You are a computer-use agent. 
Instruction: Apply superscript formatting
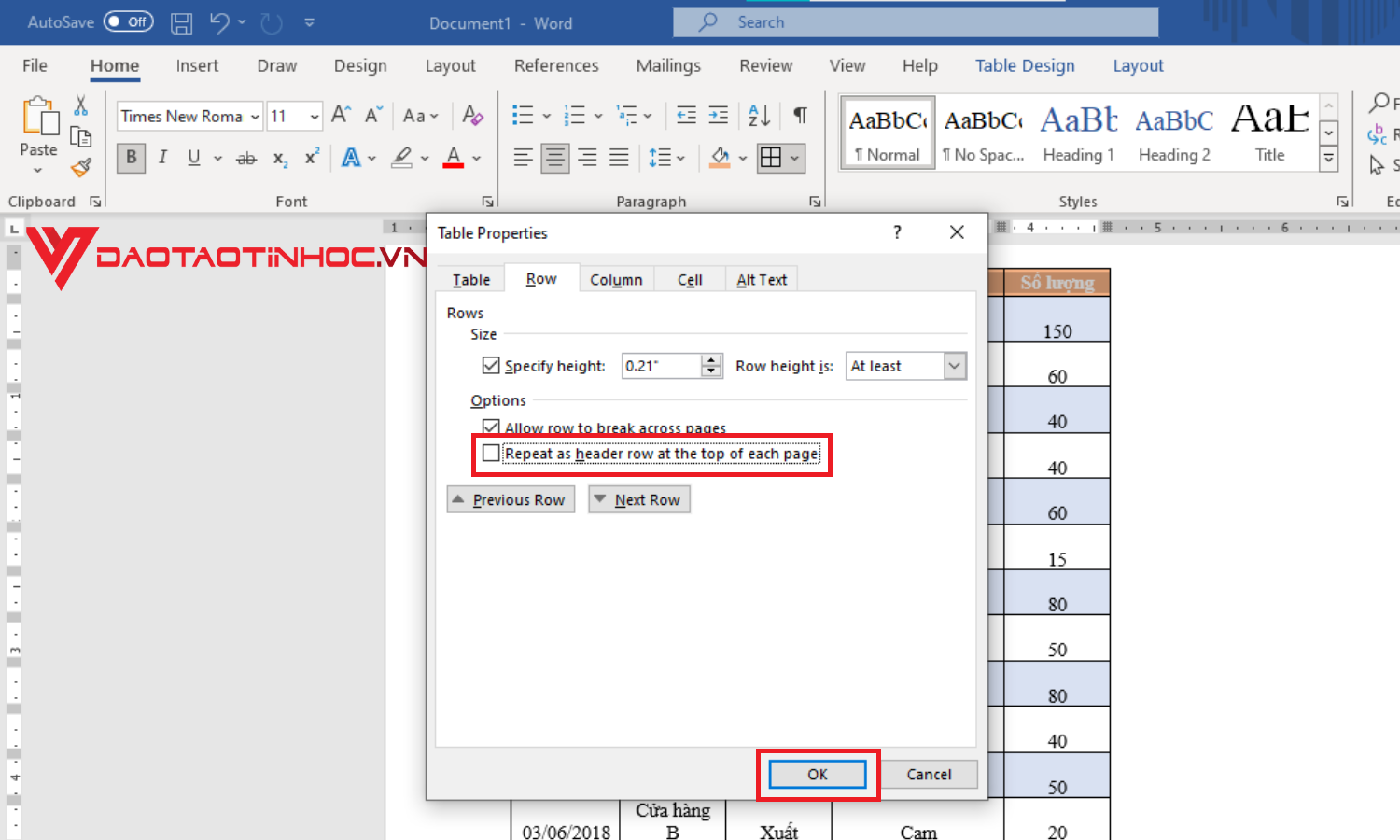tap(311, 158)
